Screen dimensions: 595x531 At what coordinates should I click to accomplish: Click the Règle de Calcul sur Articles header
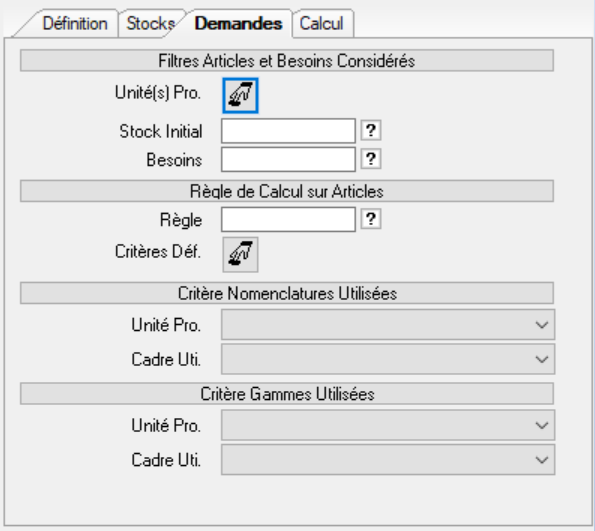tap(287, 191)
